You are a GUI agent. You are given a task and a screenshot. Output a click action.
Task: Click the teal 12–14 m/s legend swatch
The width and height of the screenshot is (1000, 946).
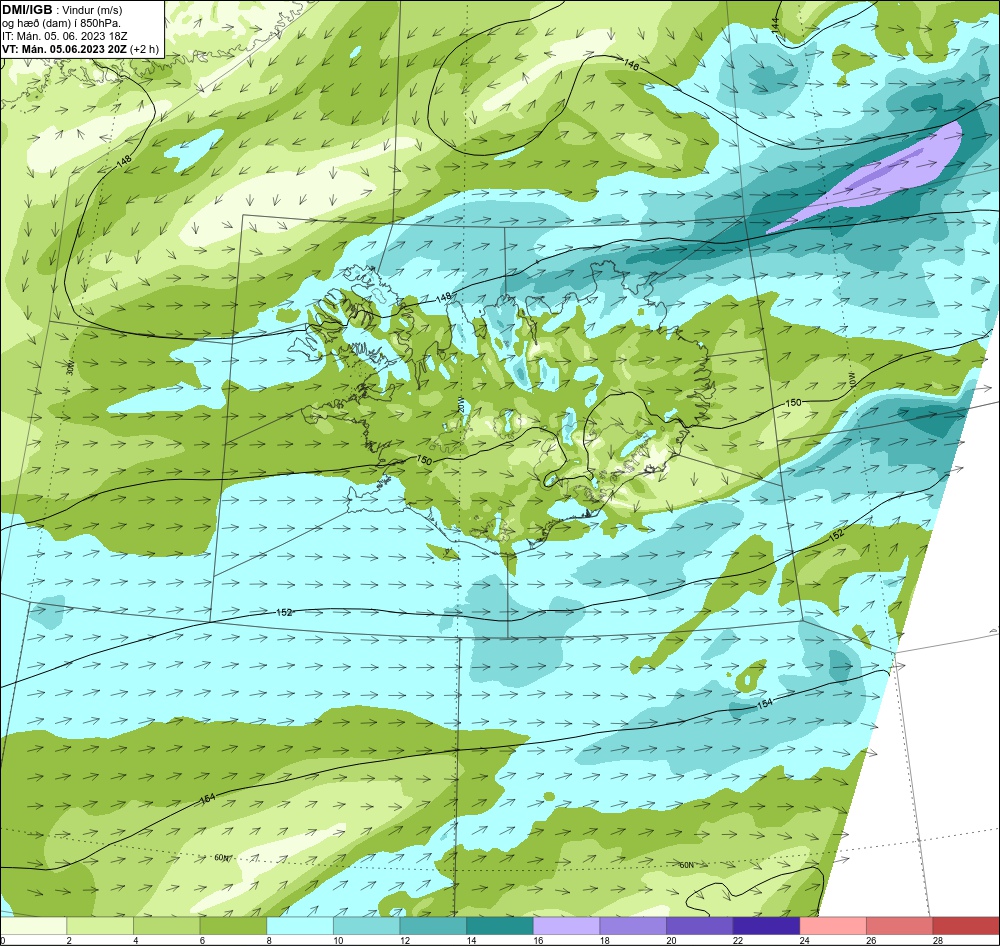click(x=433, y=925)
